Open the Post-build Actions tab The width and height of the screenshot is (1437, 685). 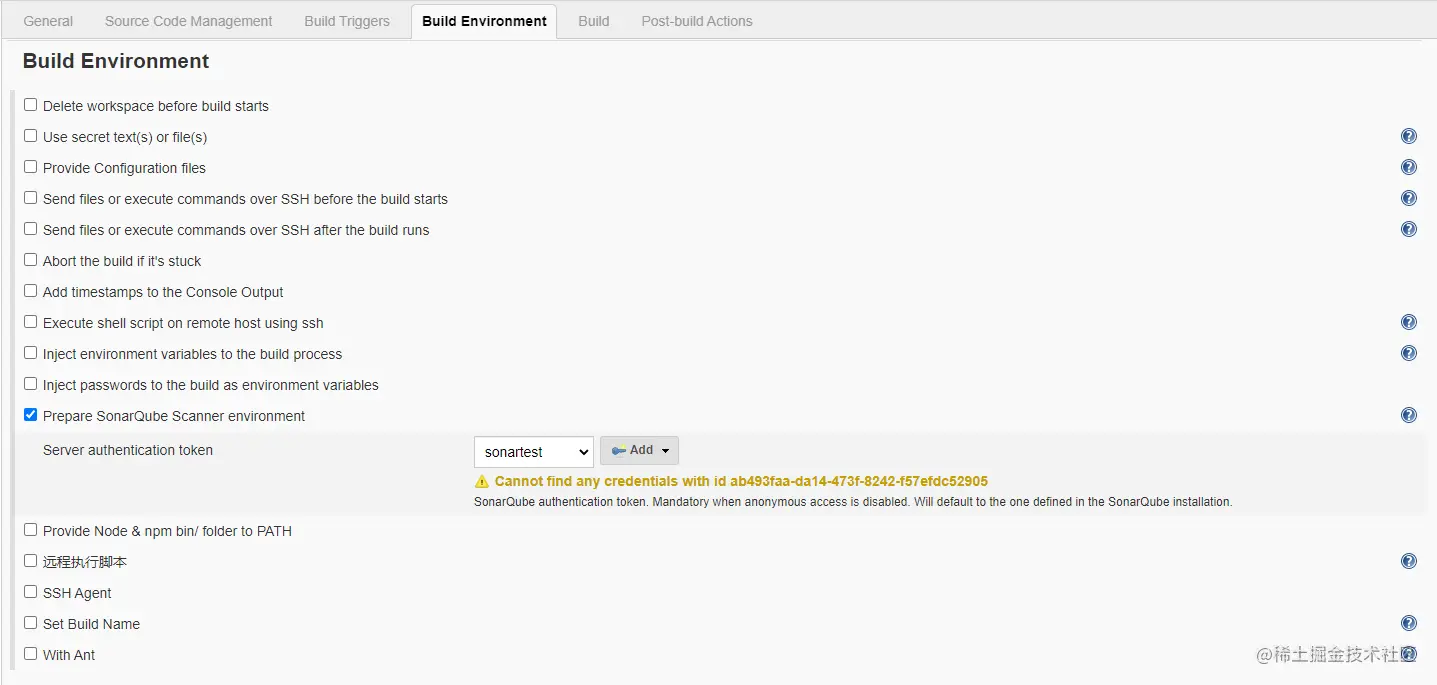pos(697,21)
